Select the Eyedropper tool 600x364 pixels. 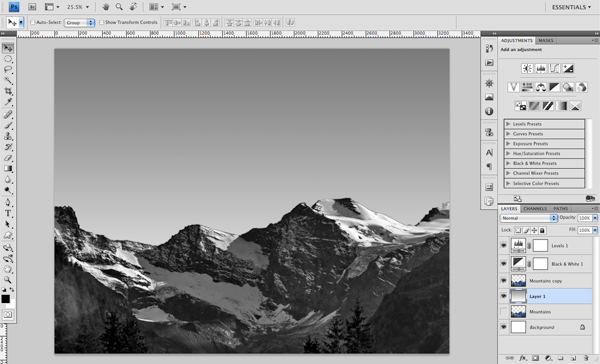[x=8, y=102]
